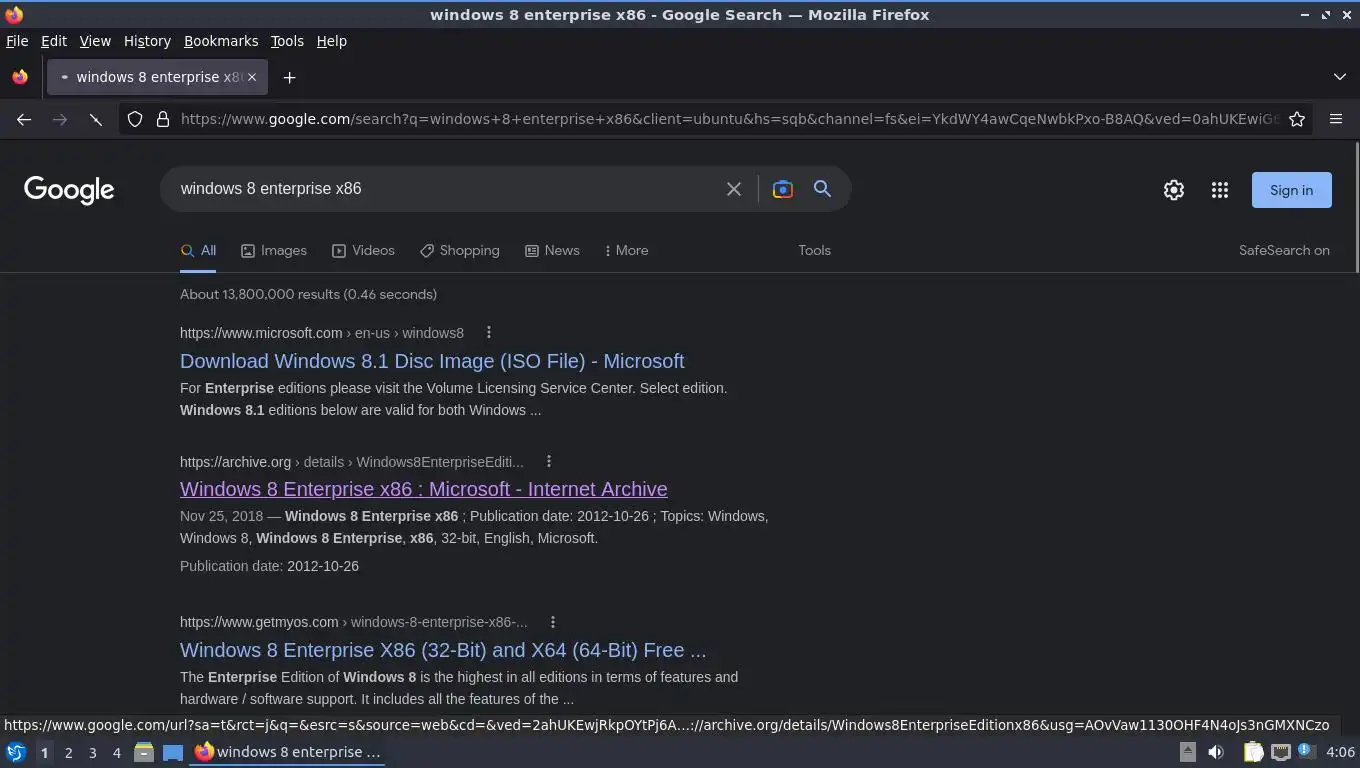This screenshot has height=768, width=1360.
Task: Switch to the Images tab
Action: tap(274, 250)
